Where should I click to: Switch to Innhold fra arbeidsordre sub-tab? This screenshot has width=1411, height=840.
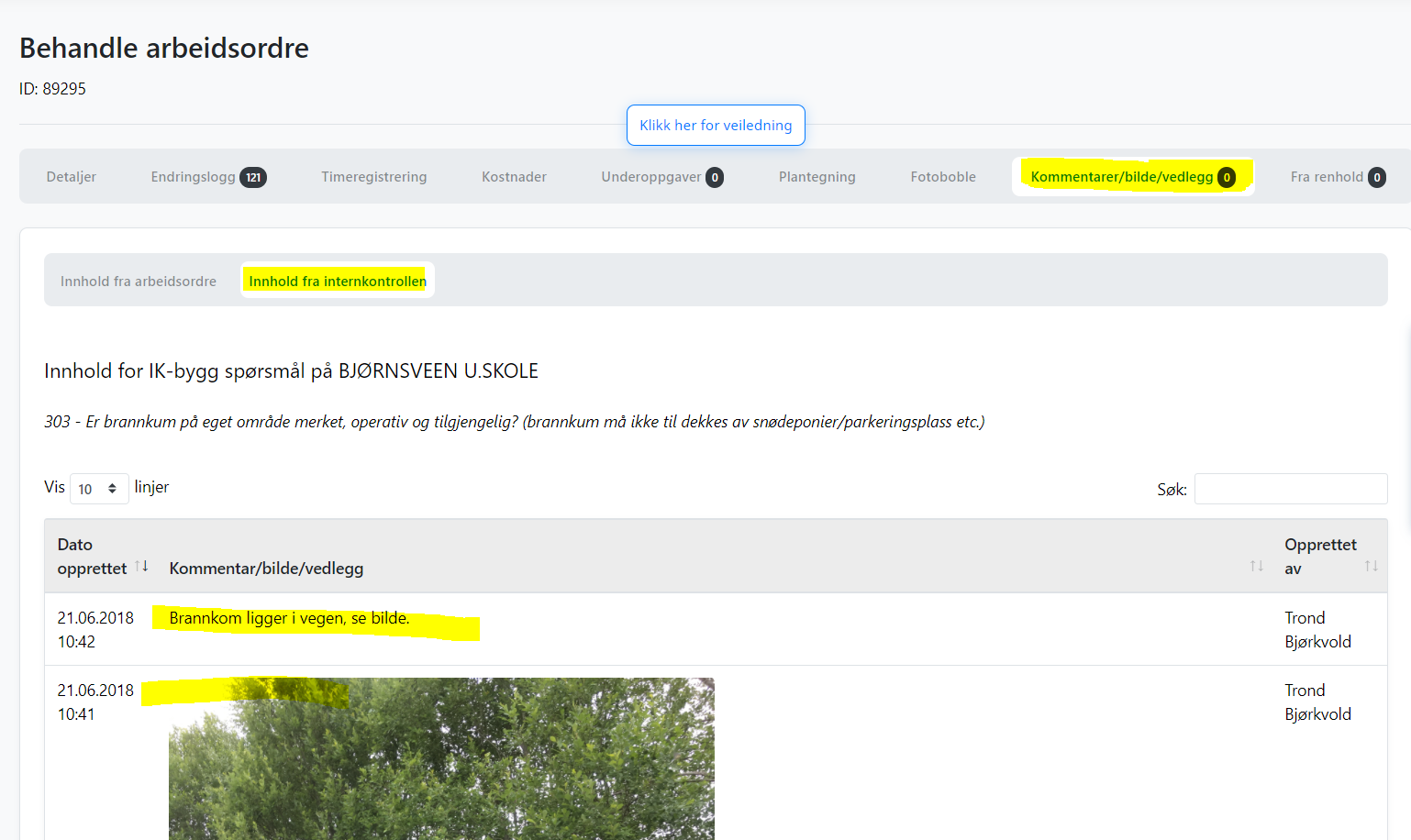[139, 282]
